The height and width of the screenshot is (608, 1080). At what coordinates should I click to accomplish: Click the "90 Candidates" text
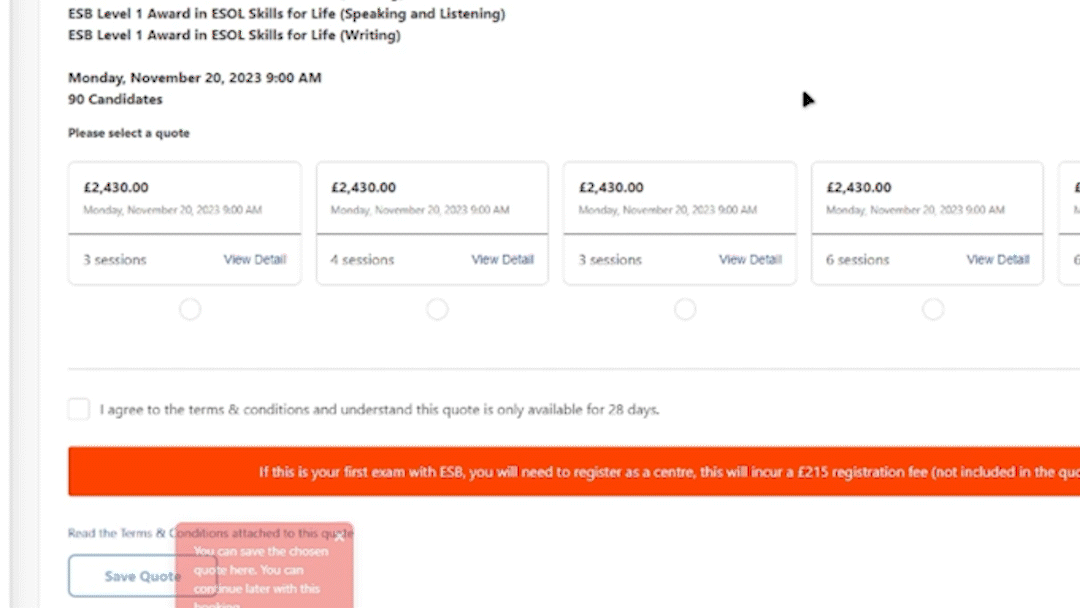click(115, 100)
